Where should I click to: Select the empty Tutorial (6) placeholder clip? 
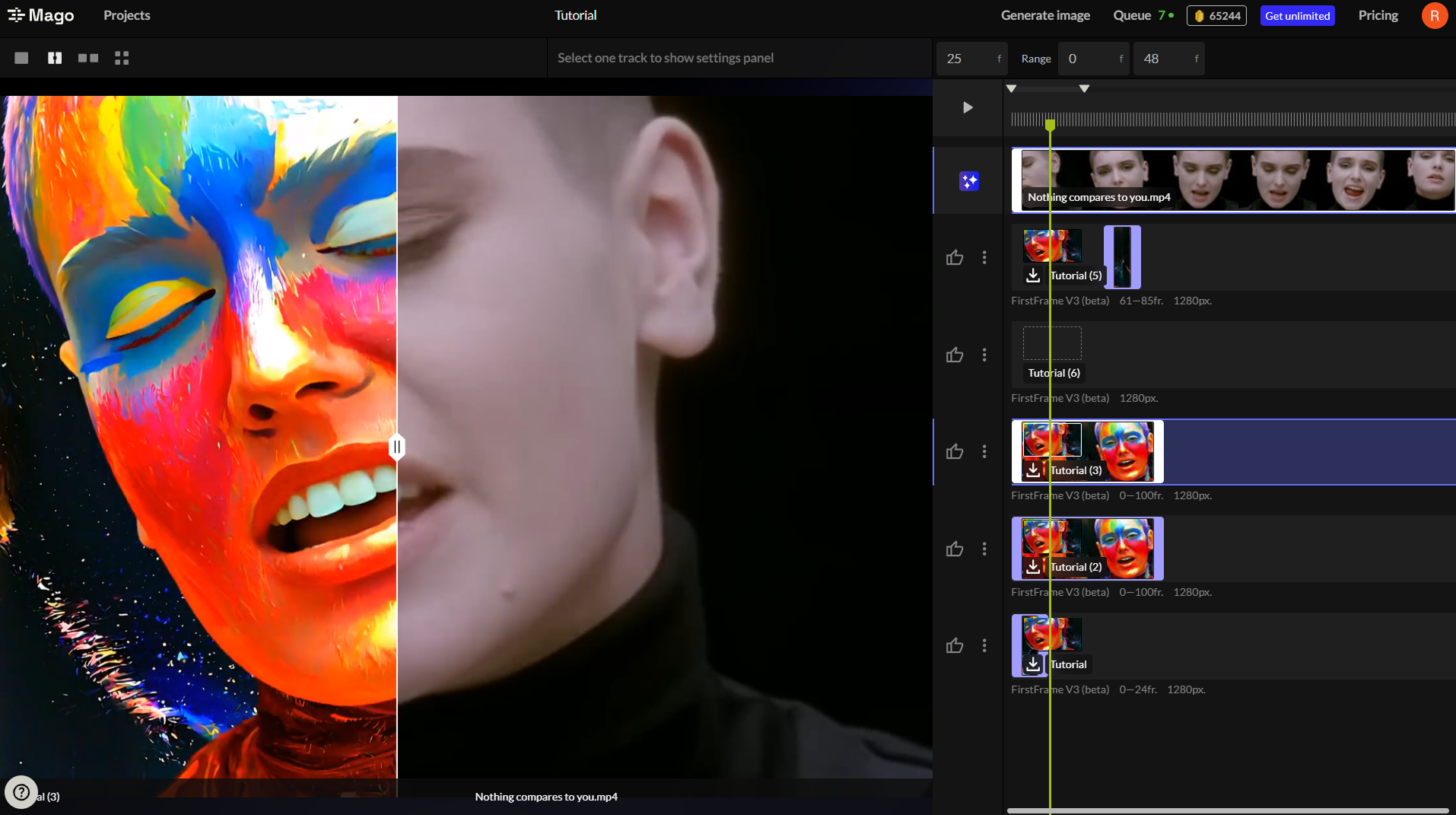[x=1052, y=343]
